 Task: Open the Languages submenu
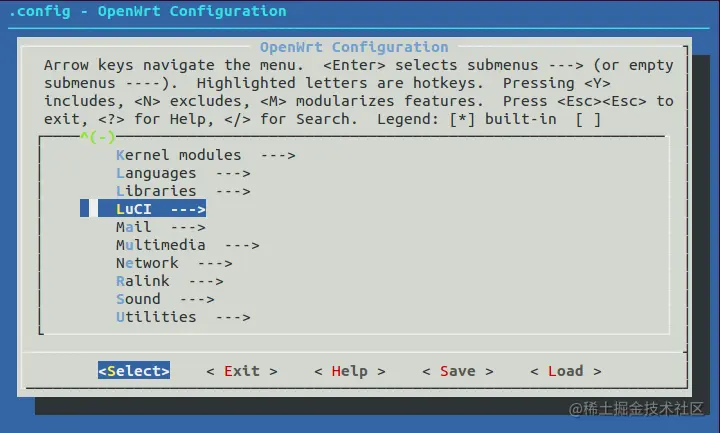[183, 174]
